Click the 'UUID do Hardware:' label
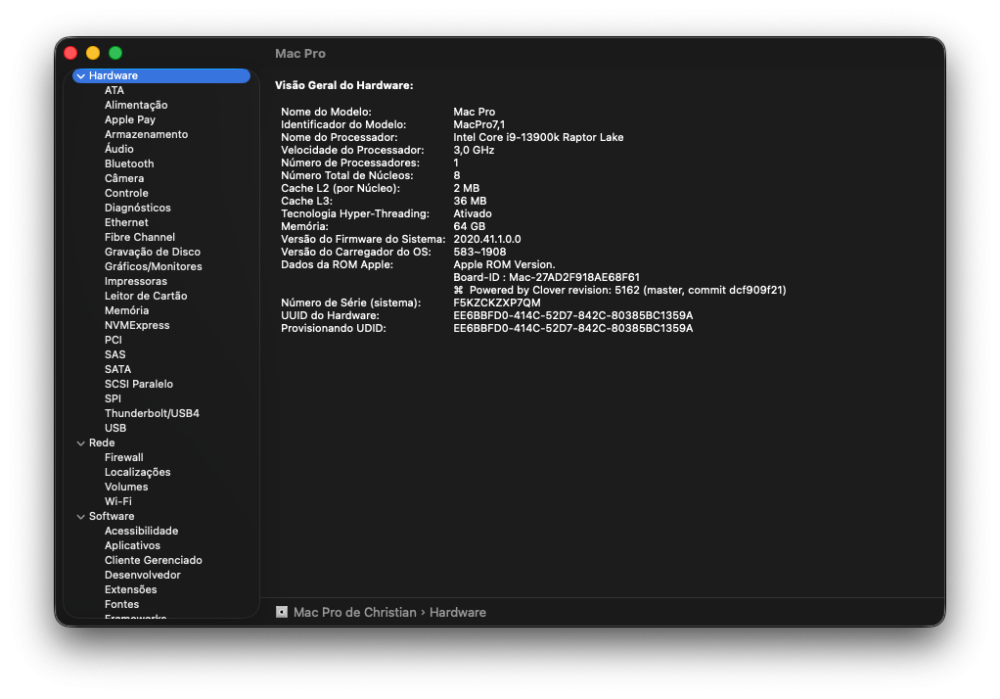 (x=330, y=315)
